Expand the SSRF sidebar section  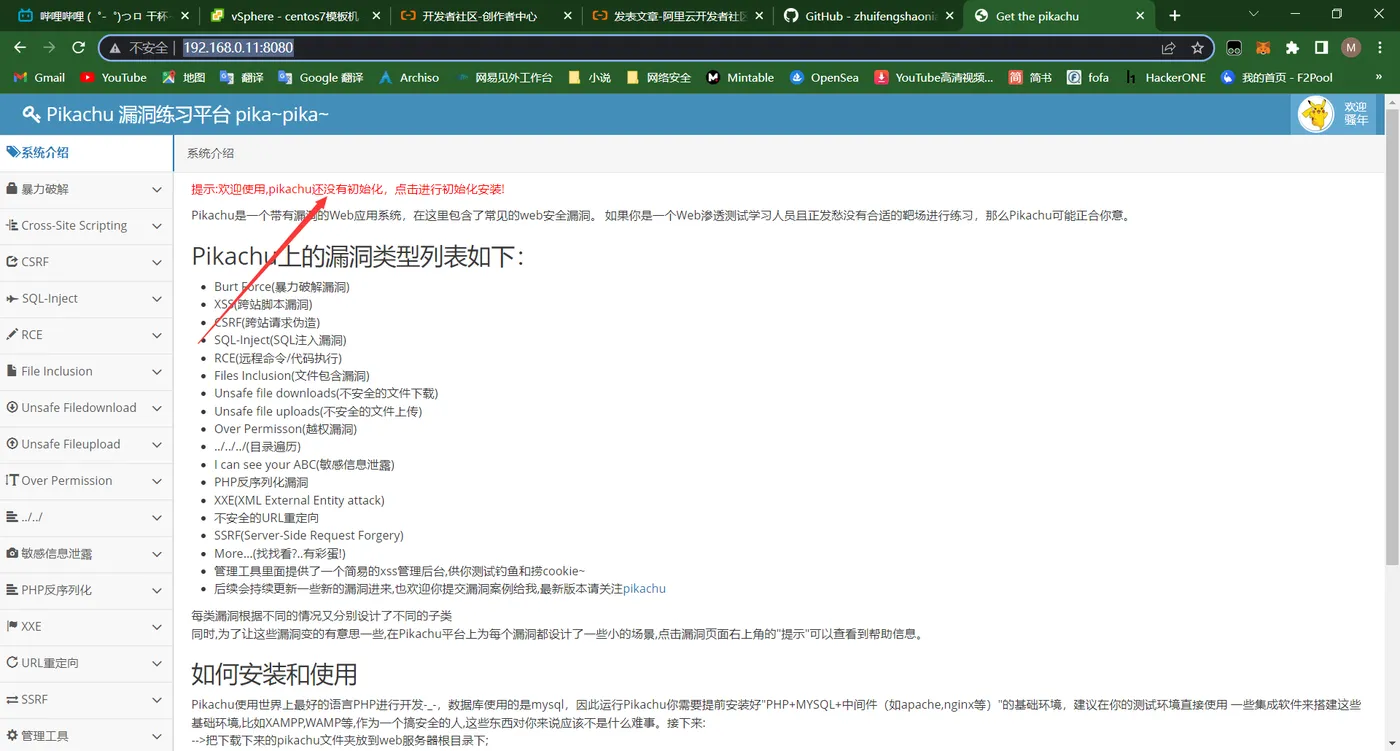[86, 699]
